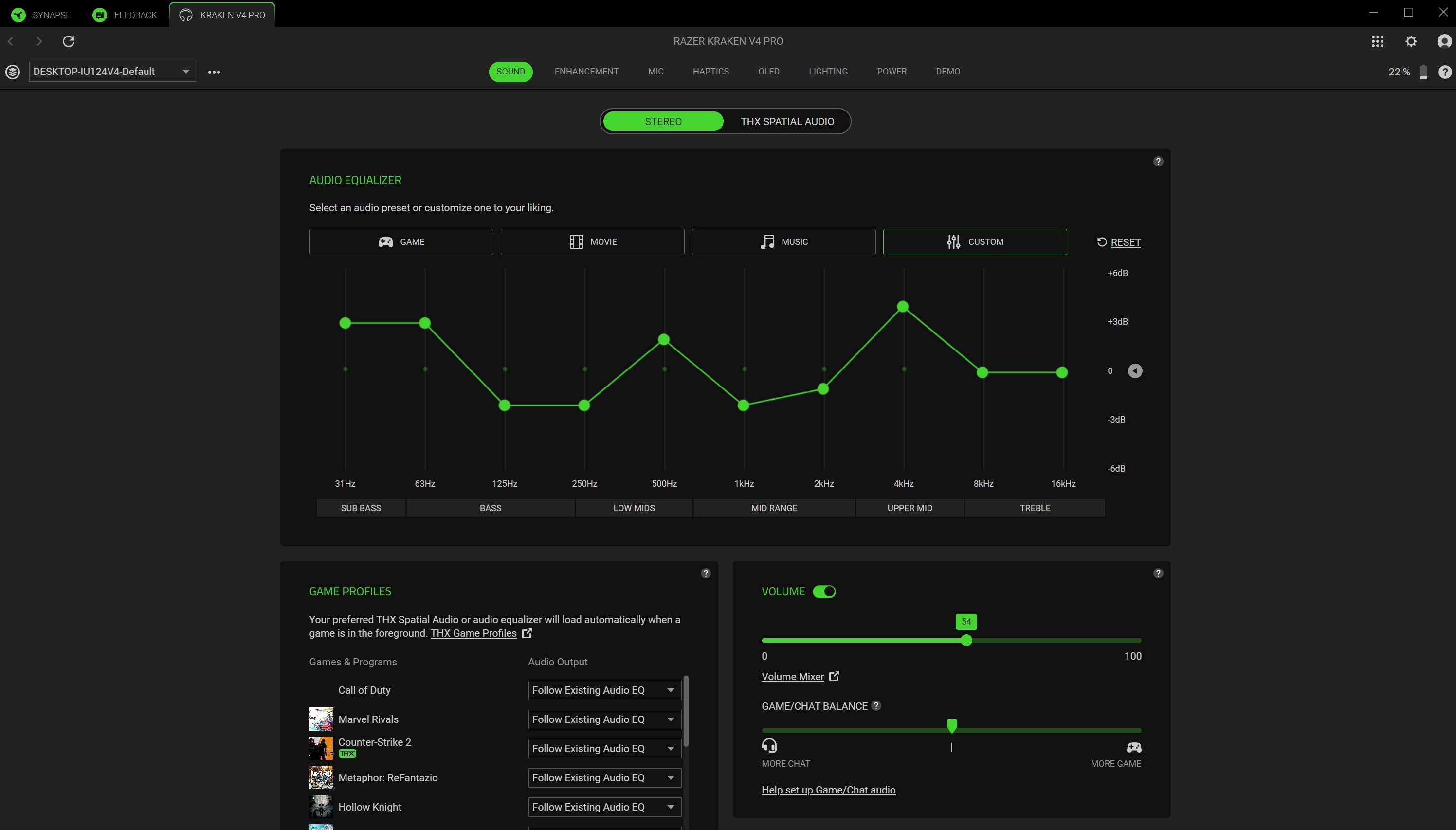Open the MIC settings tab
The width and height of the screenshot is (1456, 830).
pos(655,71)
